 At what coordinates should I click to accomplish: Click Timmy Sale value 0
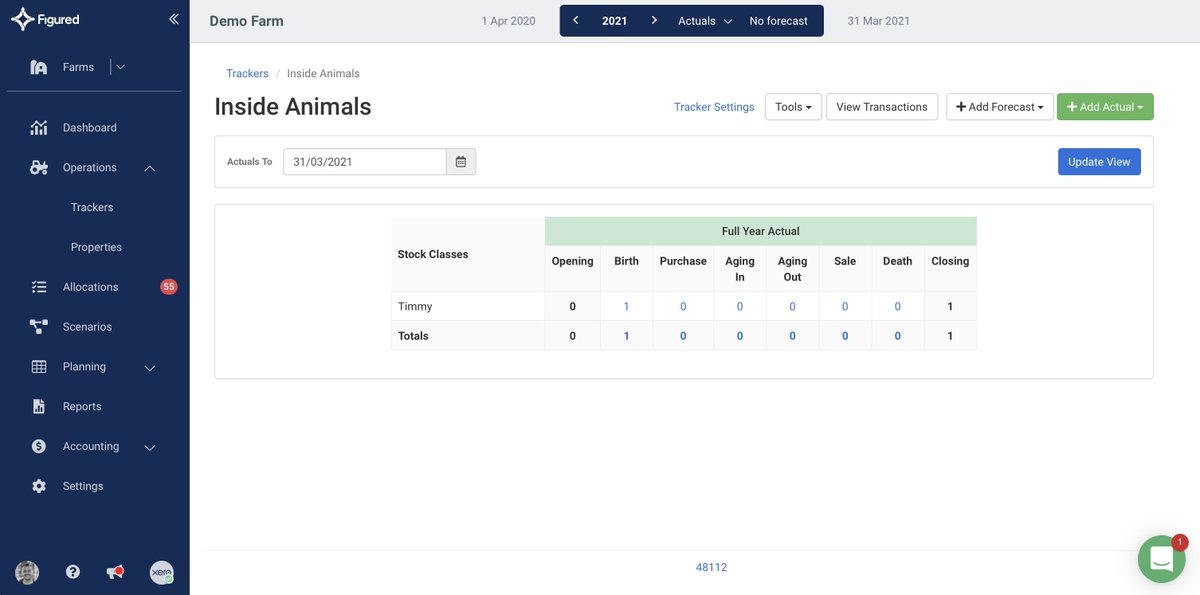(845, 307)
